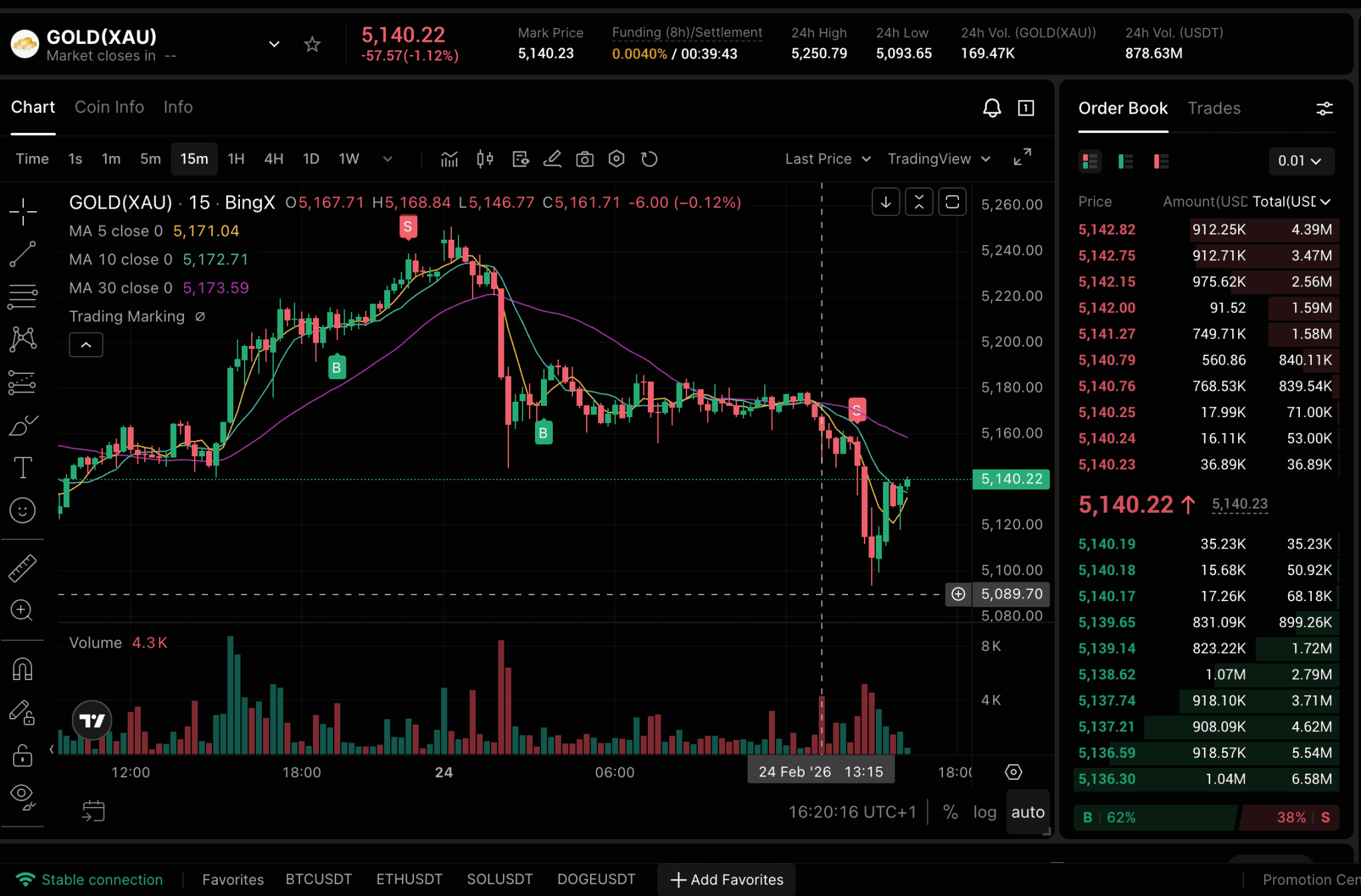Click the price alert bell icon
1361x896 pixels.
992,108
